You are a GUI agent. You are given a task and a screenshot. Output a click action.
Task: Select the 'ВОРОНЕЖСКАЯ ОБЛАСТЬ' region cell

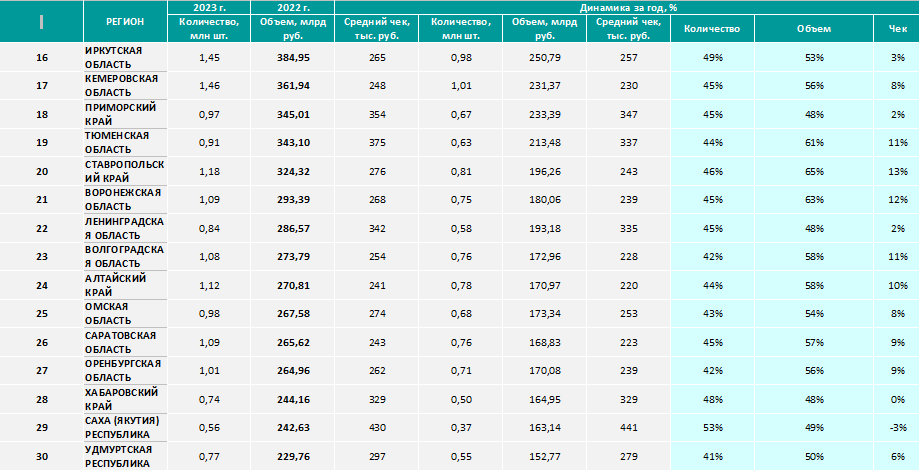tap(125, 199)
